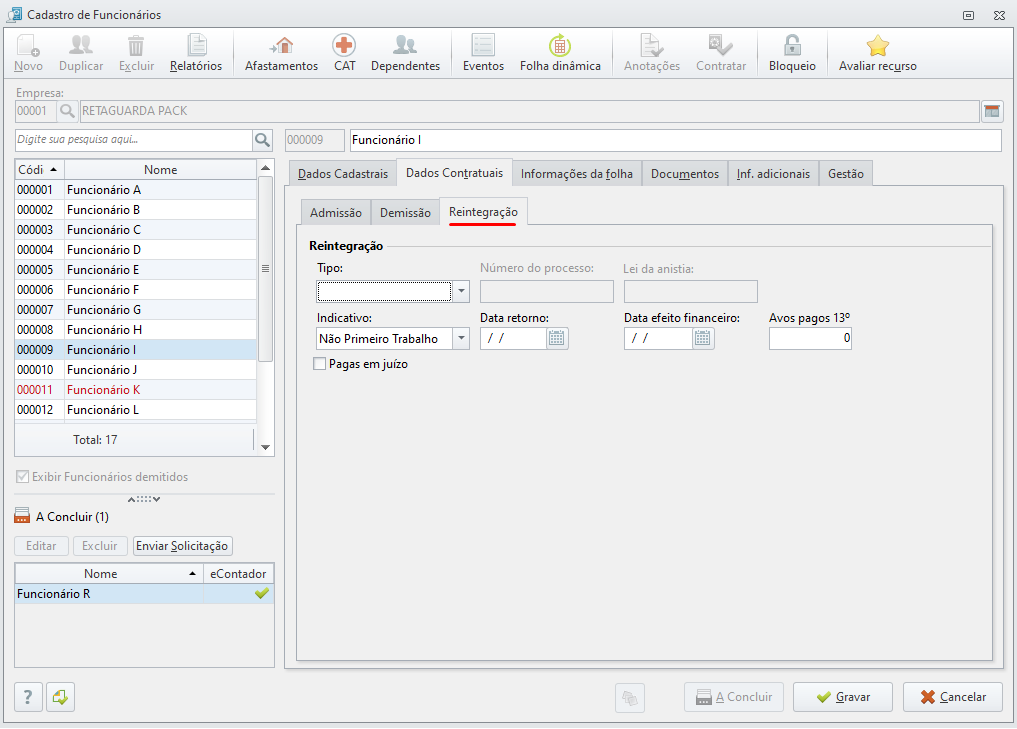Click the CAT red cross icon
This screenshot has width=1017, height=729.
(x=344, y=45)
